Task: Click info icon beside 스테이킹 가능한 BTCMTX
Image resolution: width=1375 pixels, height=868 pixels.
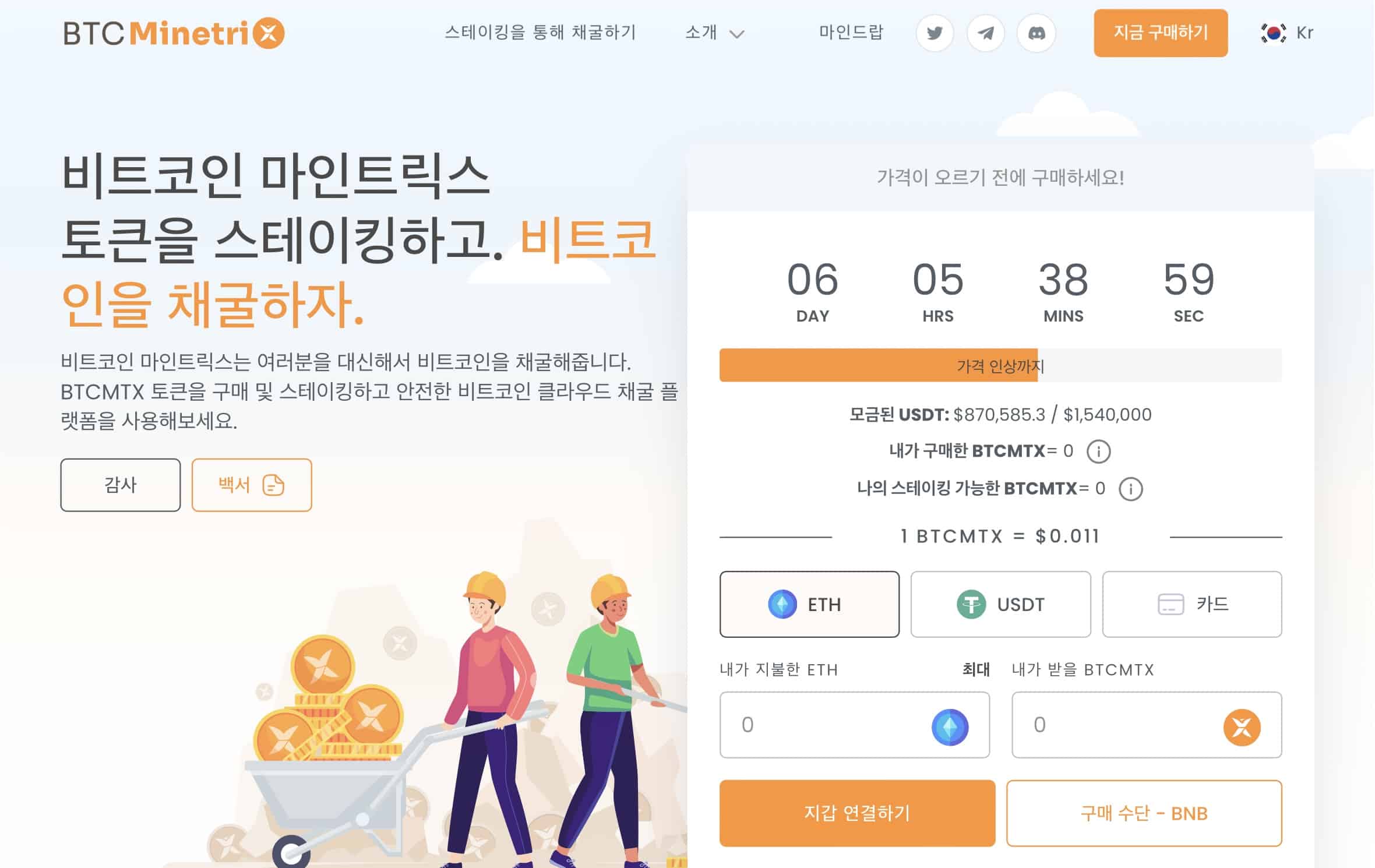Action: pyautogui.click(x=1130, y=489)
